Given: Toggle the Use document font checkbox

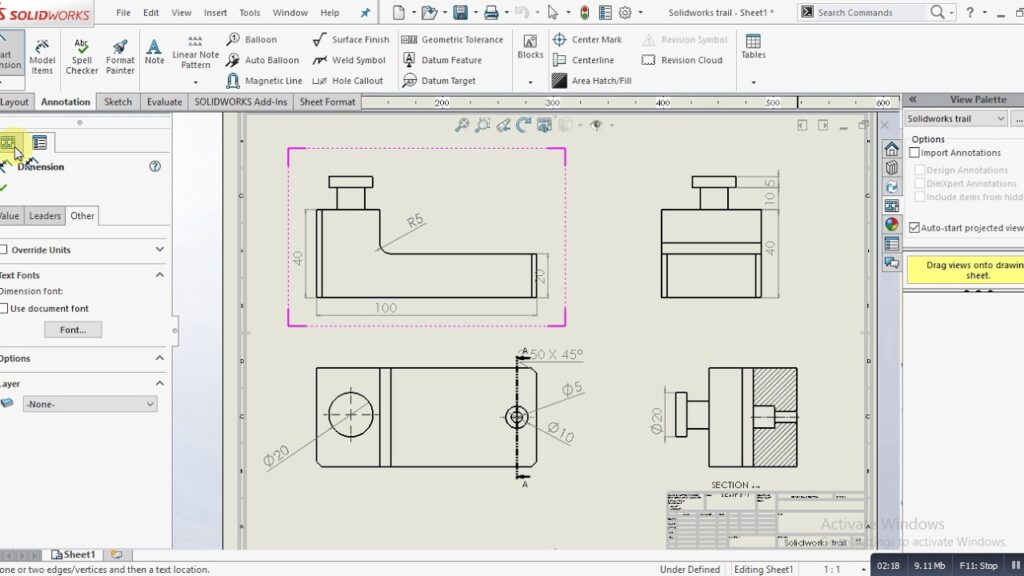Looking at the screenshot, I should click(x=4, y=308).
